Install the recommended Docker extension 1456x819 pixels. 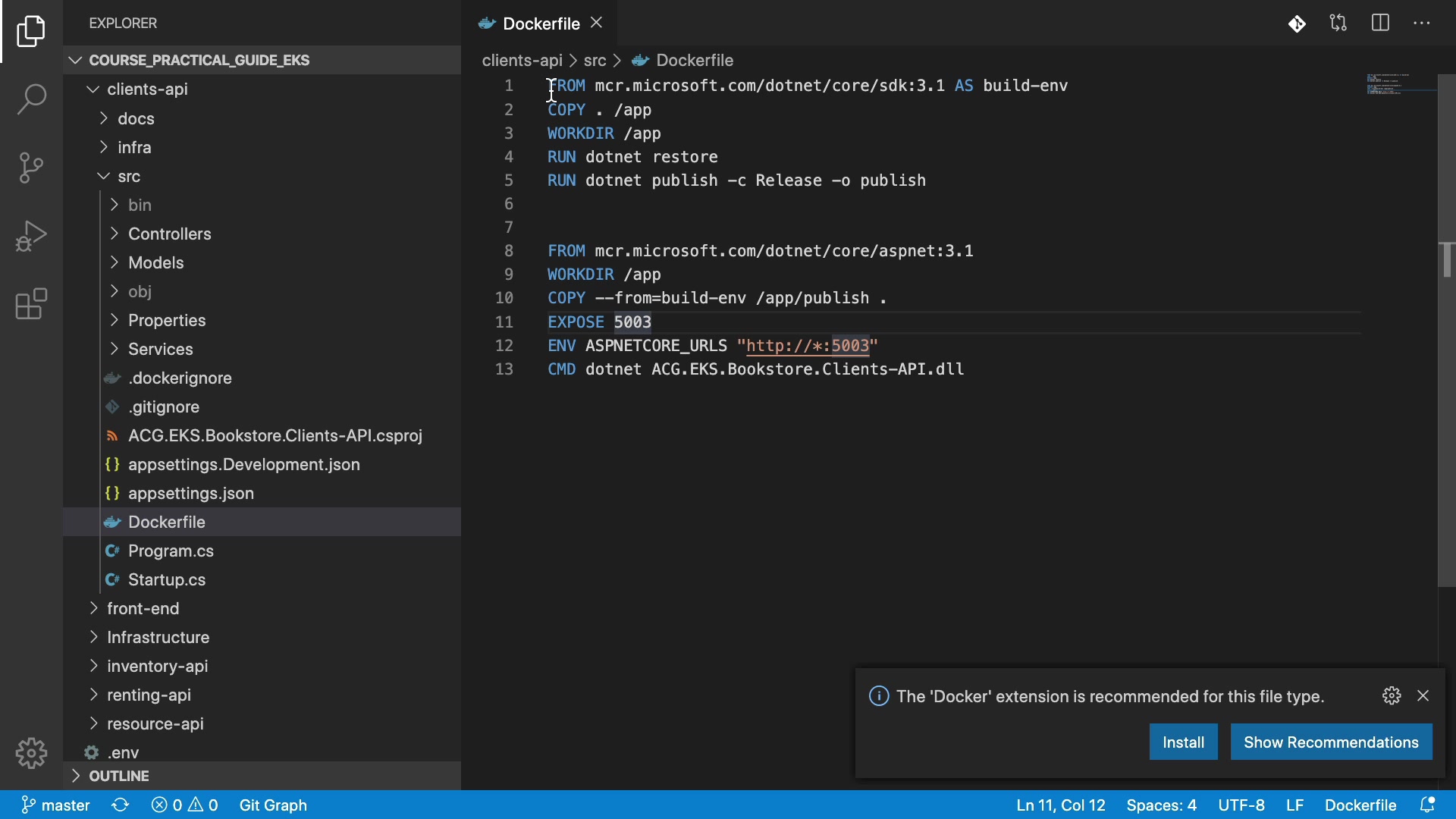1183,742
